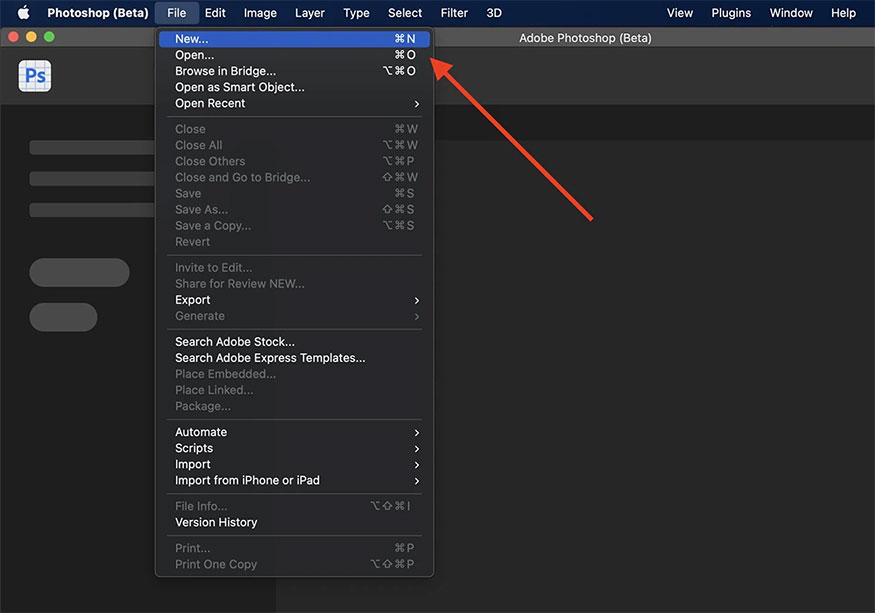
Task: Choose Search Adobe Express Templates...
Action: [270, 358]
